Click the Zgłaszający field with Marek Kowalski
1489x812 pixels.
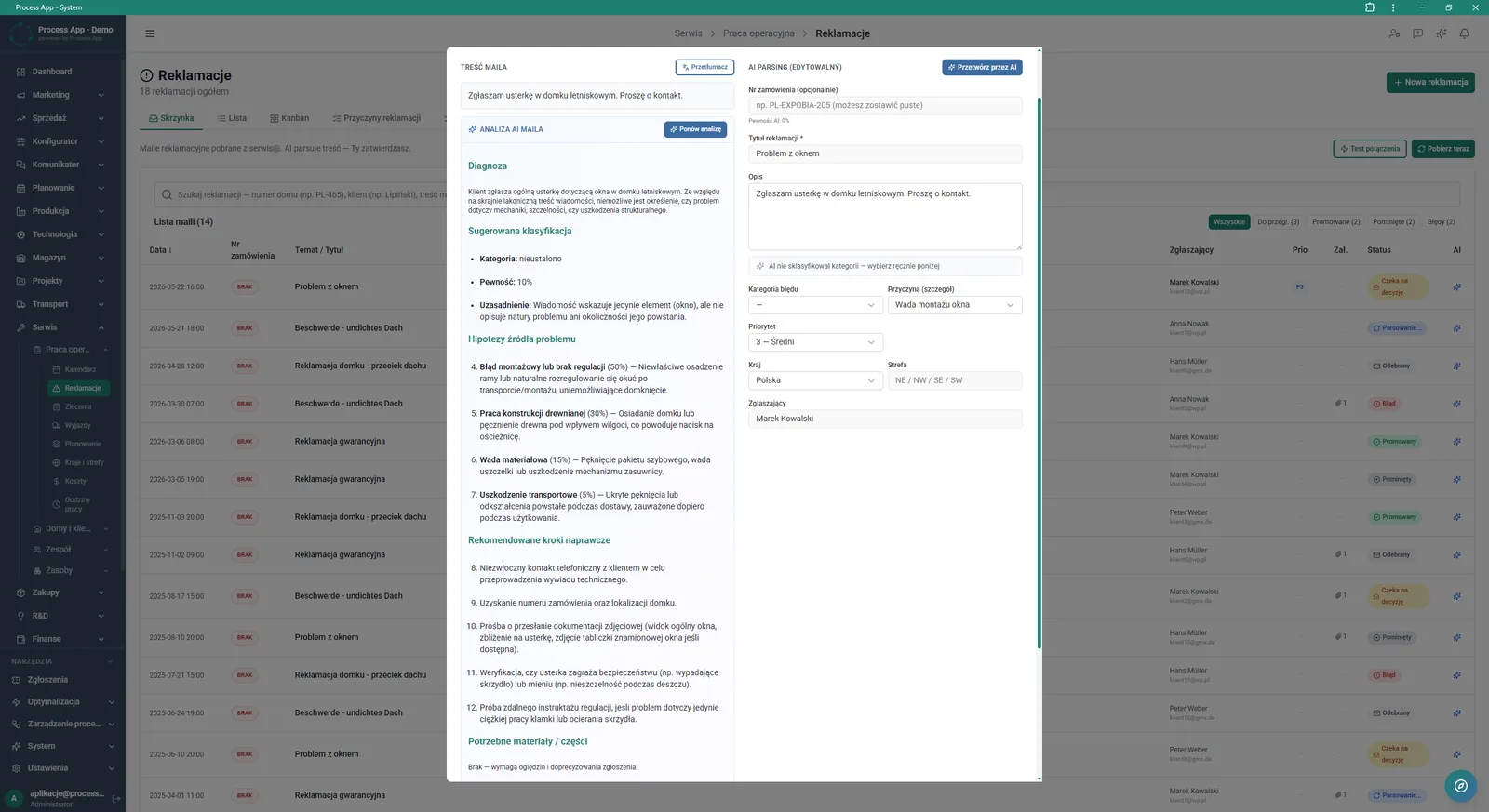pyautogui.click(x=885, y=419)
